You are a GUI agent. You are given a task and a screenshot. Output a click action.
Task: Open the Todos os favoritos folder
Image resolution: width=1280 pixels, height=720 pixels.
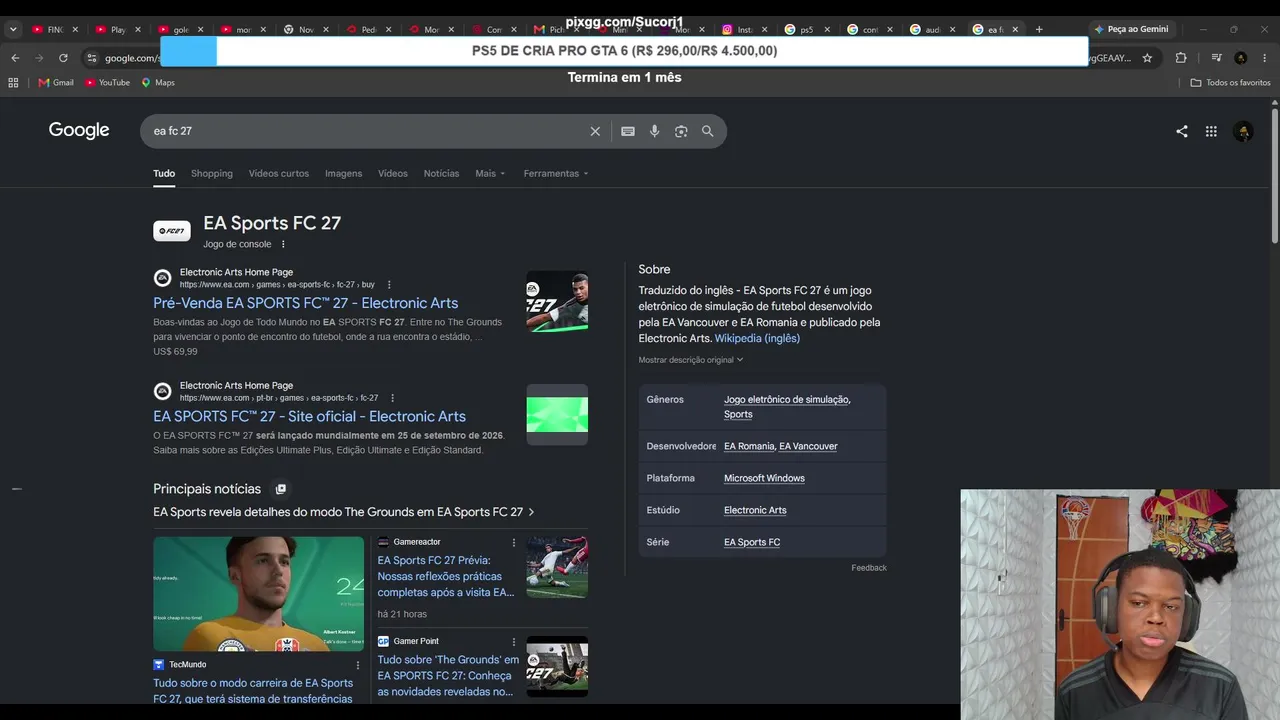pyautogui.click(x=1231, y=82)
